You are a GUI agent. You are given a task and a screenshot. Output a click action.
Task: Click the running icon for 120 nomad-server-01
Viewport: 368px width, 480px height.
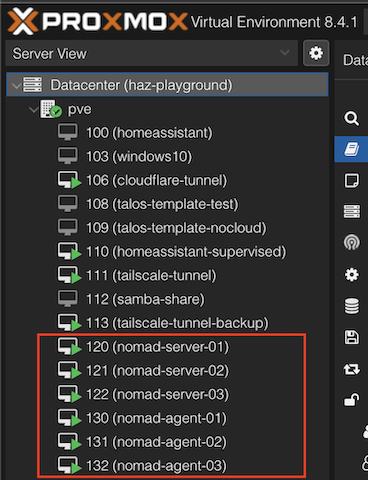(x=69, y=347)
